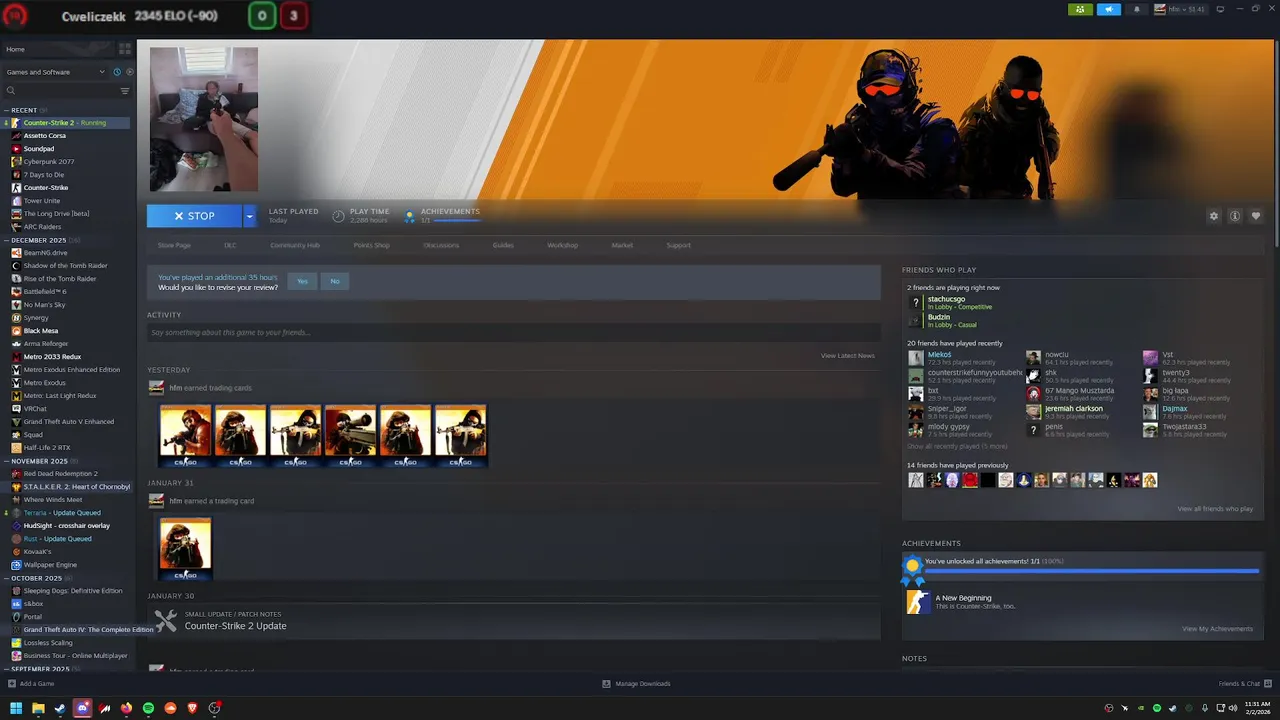Click the activity status input field

click(x=513, y=332)
